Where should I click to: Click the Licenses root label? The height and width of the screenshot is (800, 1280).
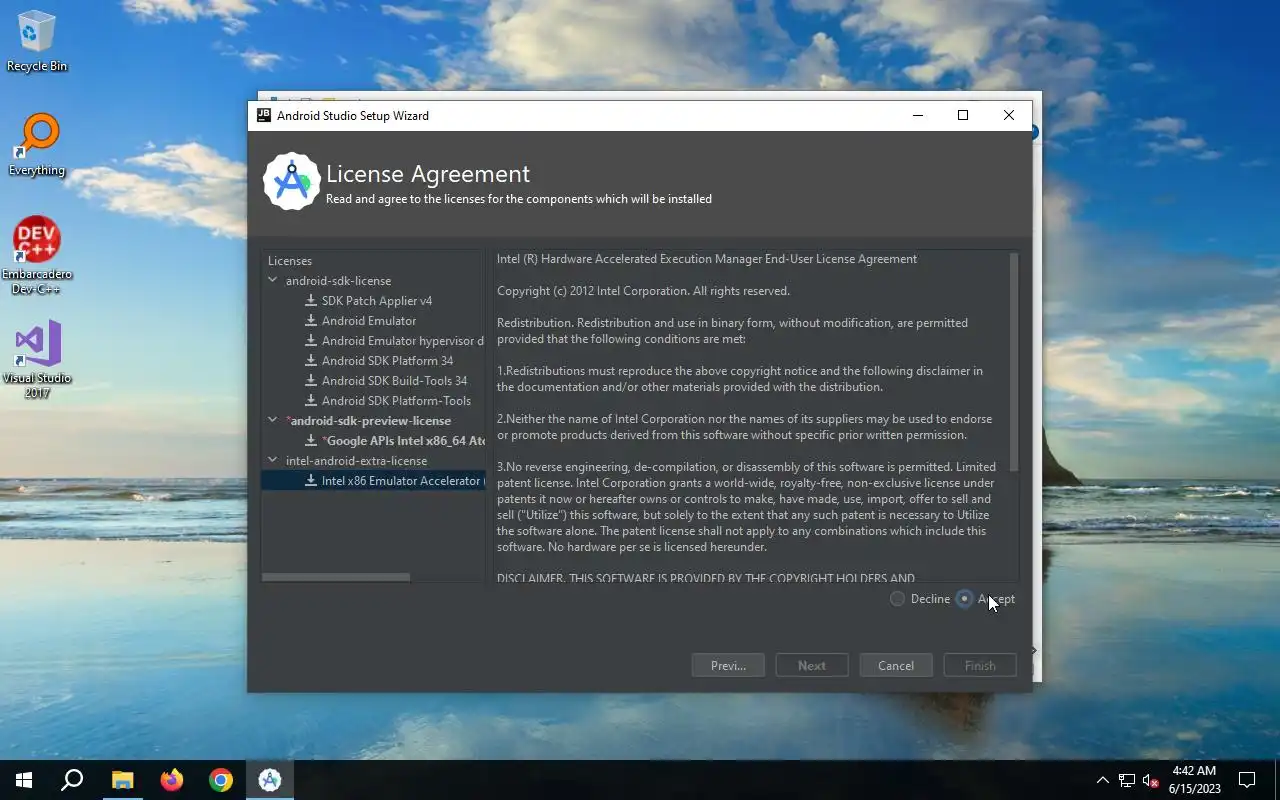coord(290,261)
